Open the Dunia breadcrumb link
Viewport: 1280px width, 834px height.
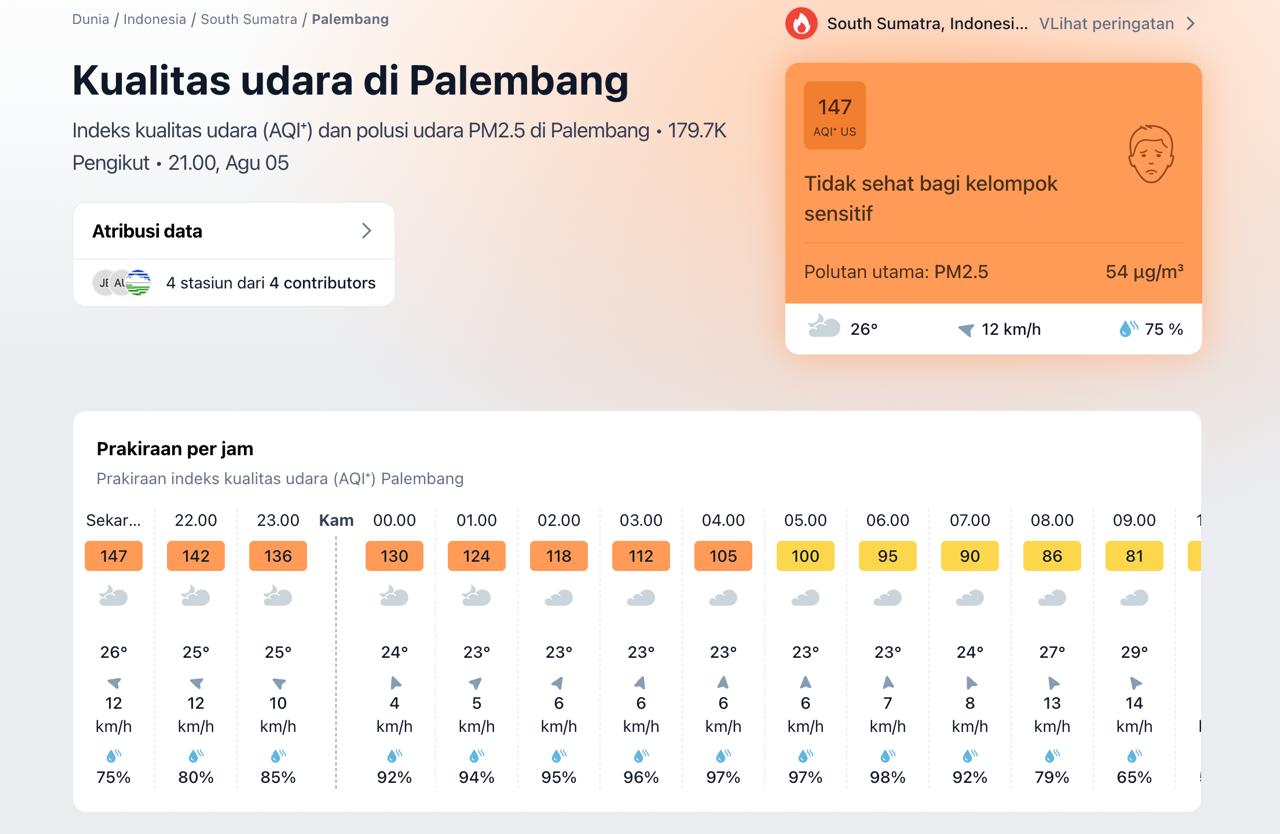(91, 19)
